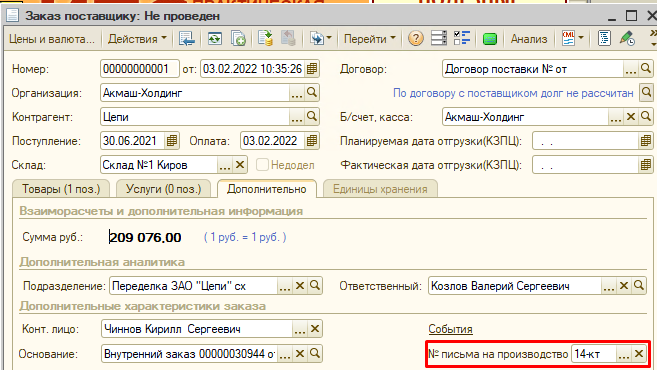The image size is (657, 370).
Task: Select the Дополнительно tab
Action: click(x=266, y=189)
